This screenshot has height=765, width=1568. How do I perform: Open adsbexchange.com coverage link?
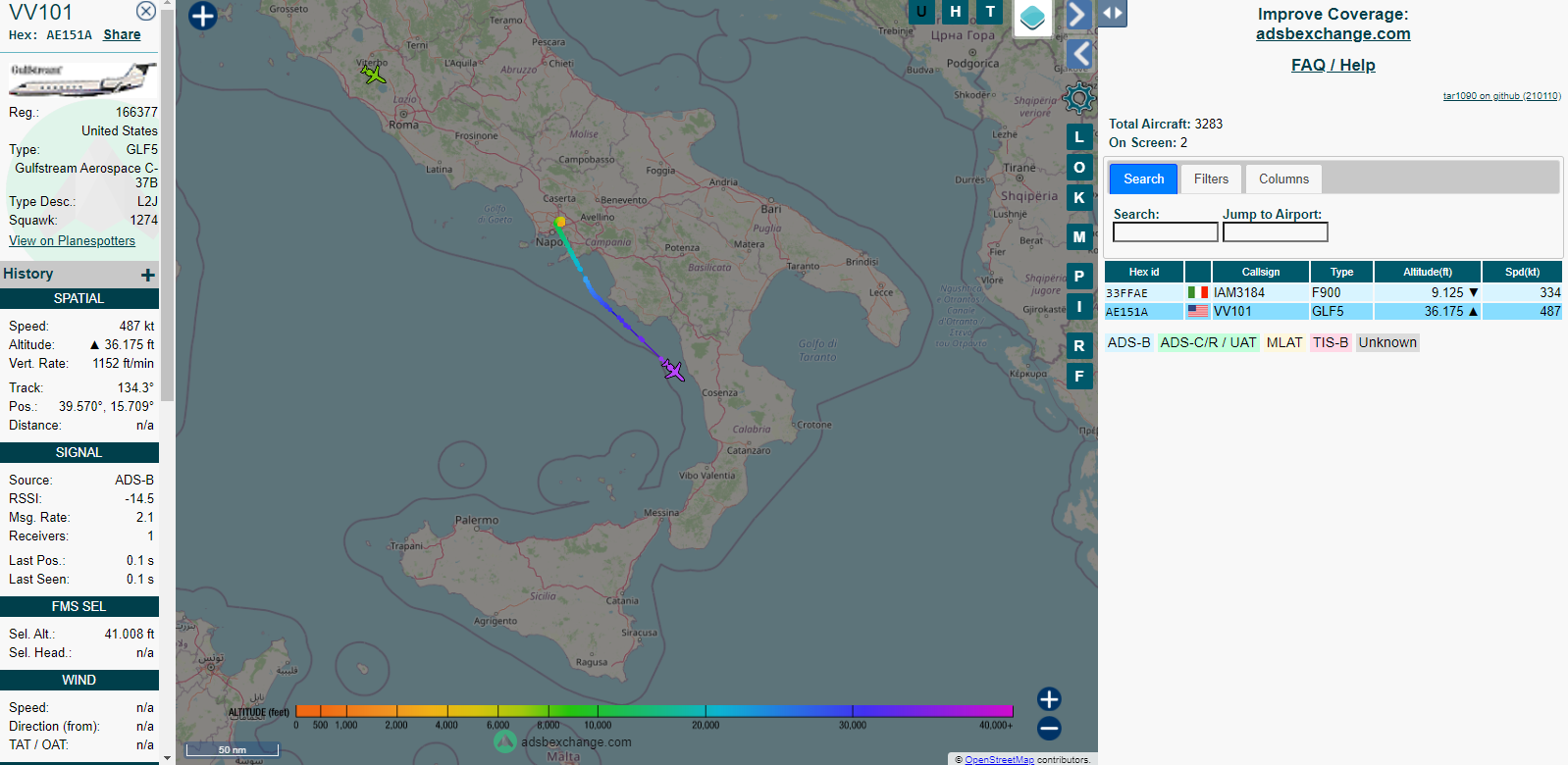[1333, 33]
